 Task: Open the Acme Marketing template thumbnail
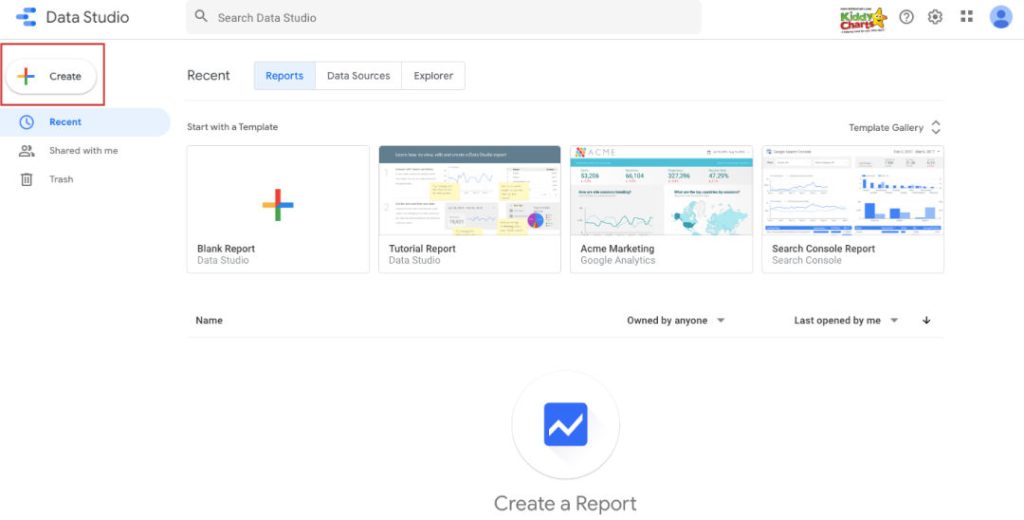click(662, 190)
